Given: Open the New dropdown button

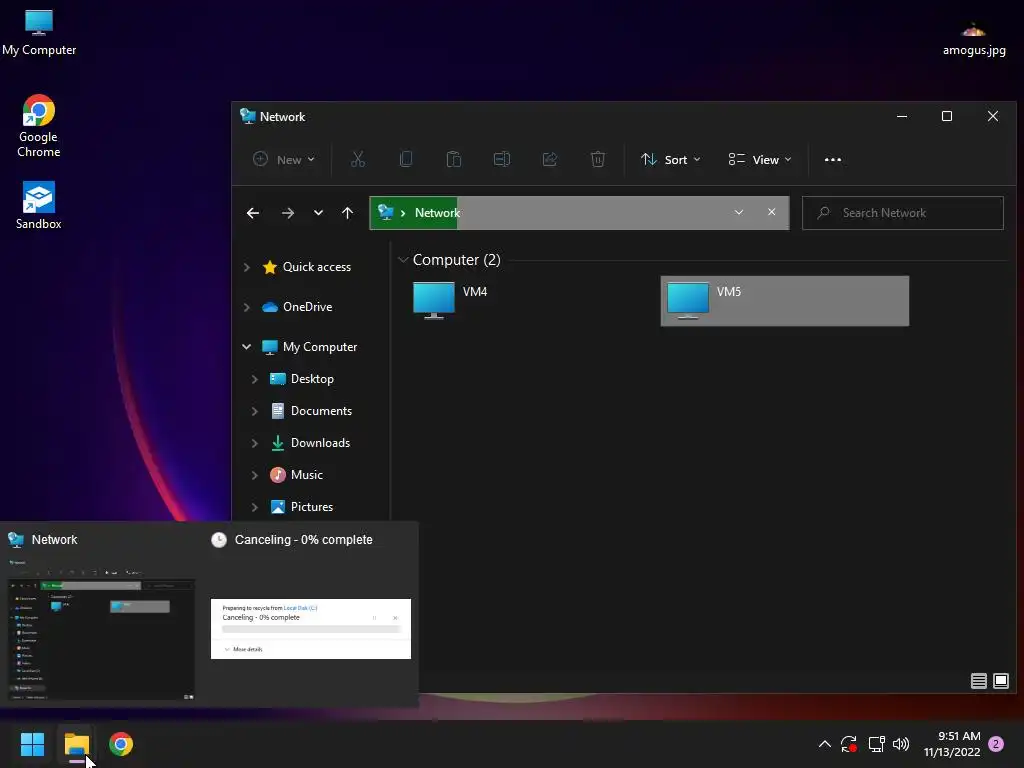Looking at the screenshot, I should coord(284,159).
